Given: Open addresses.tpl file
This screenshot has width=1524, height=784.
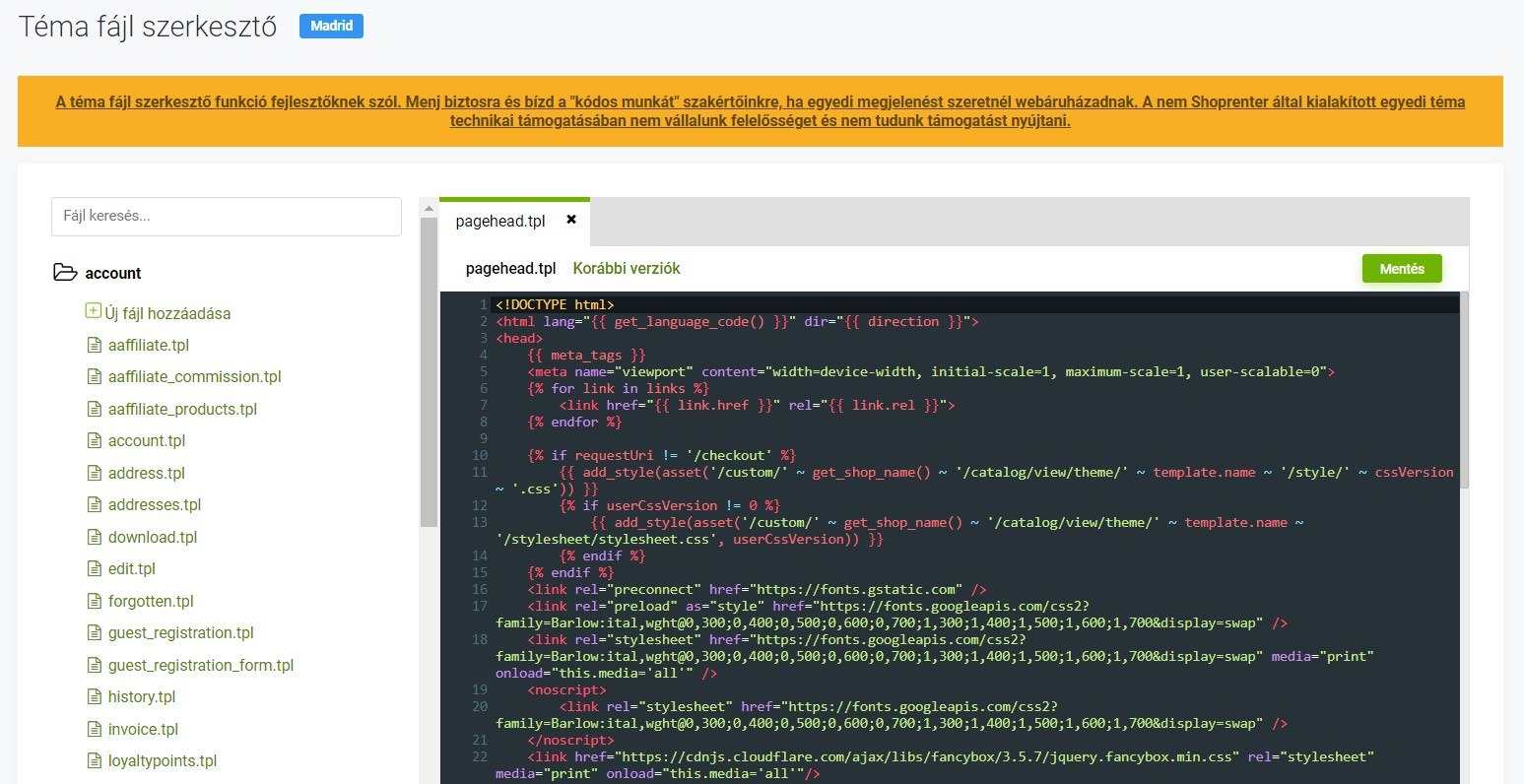Looking at the screenshot, I should click(155, 504).
